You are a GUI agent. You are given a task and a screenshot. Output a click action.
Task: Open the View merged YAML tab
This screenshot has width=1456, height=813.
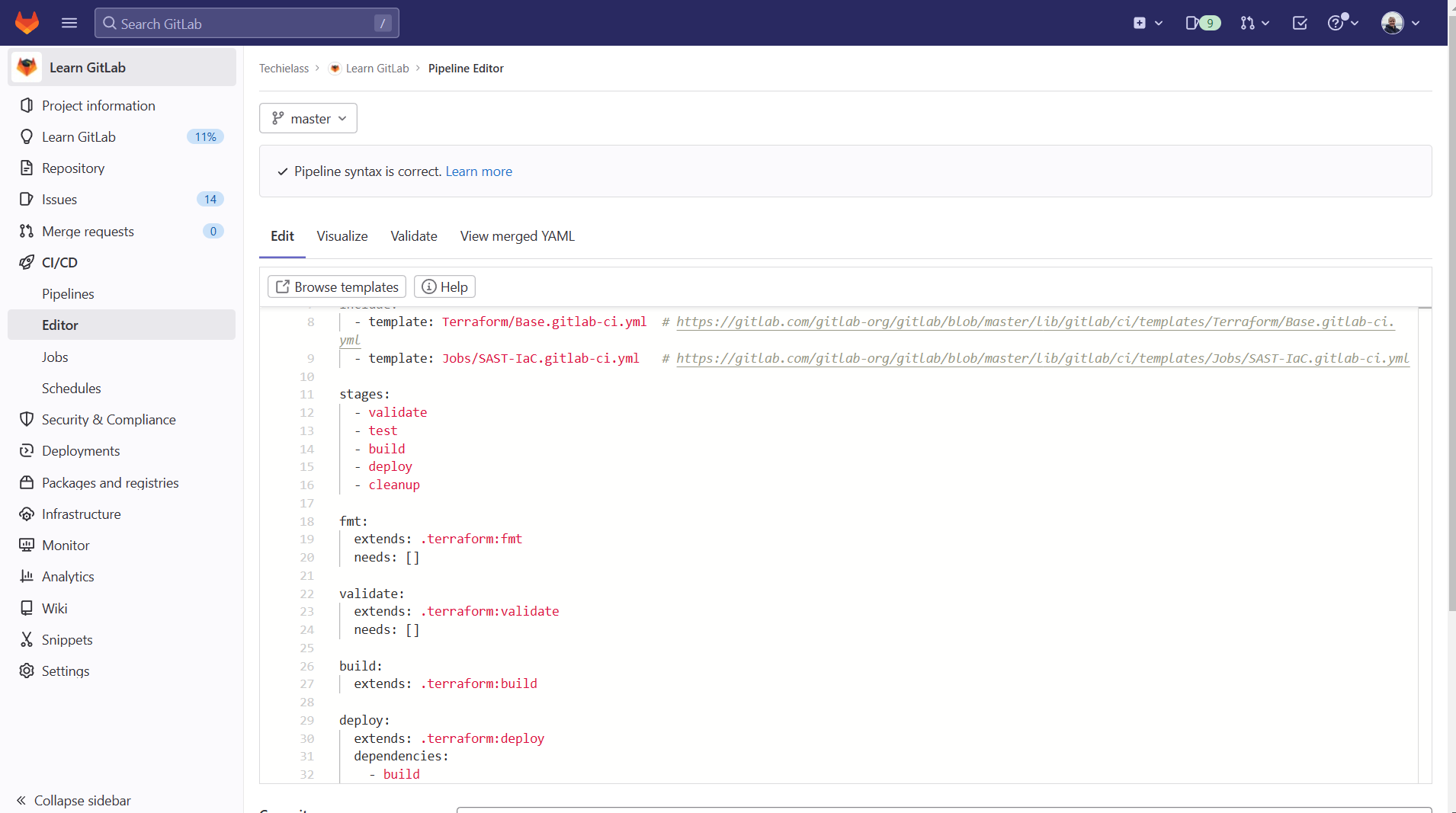coord(517,236)
